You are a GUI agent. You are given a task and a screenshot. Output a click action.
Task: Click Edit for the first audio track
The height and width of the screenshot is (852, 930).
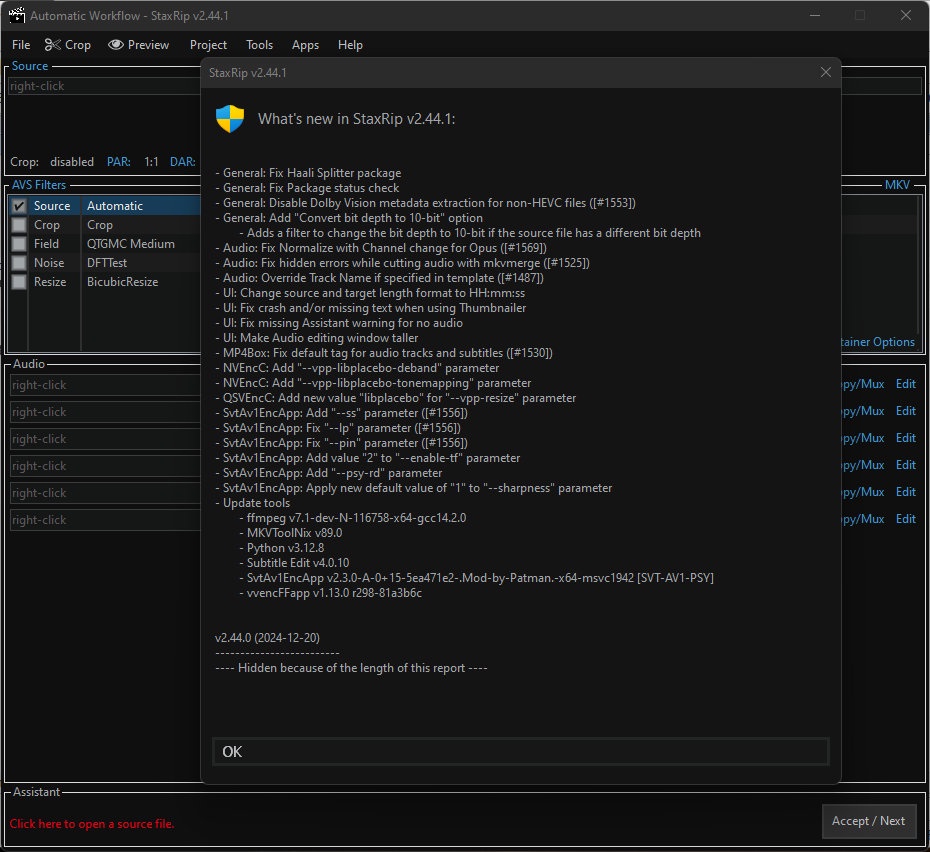(x=906, y=384)
